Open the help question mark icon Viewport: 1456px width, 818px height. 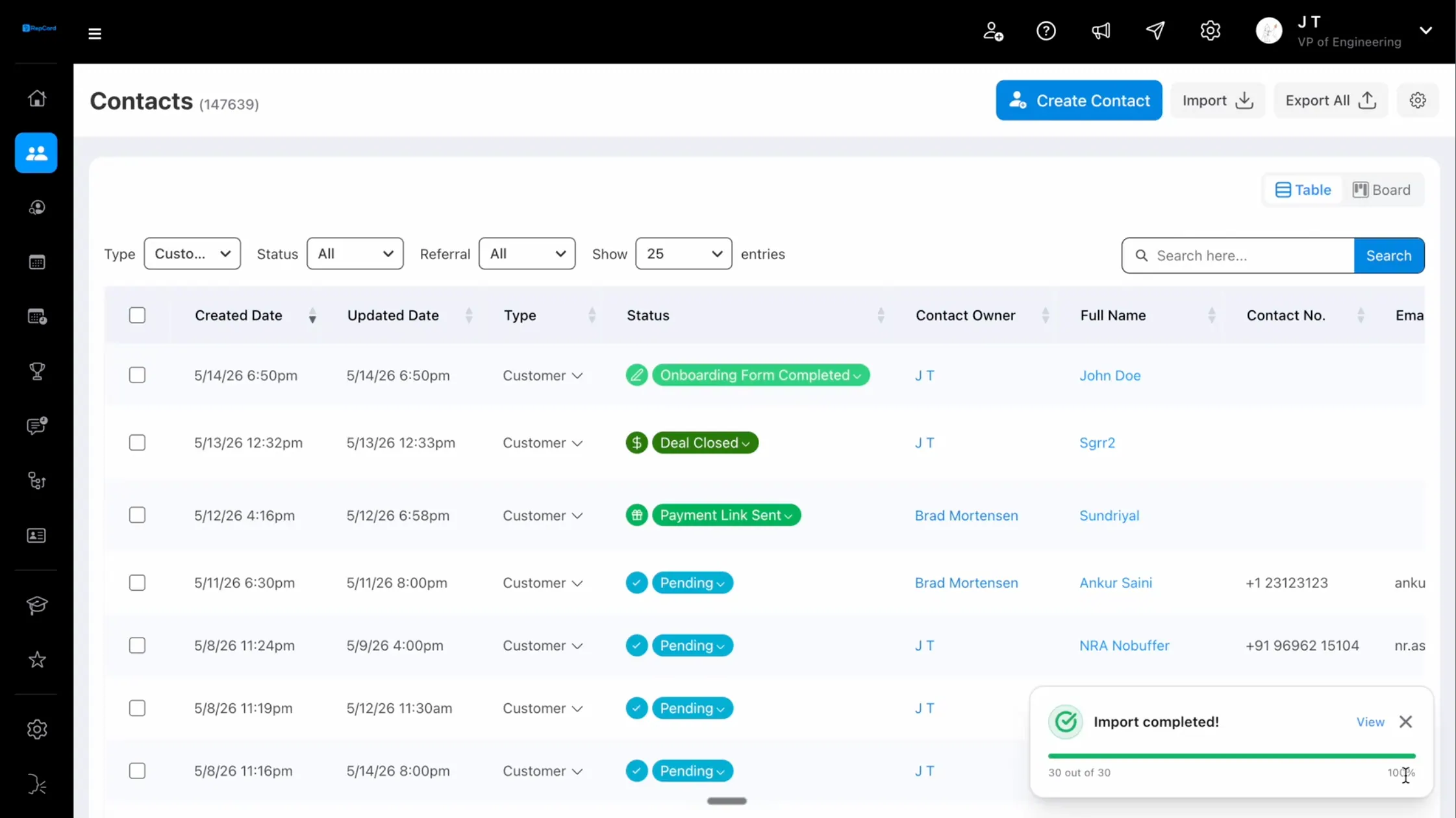click(x=1046, y=31)
